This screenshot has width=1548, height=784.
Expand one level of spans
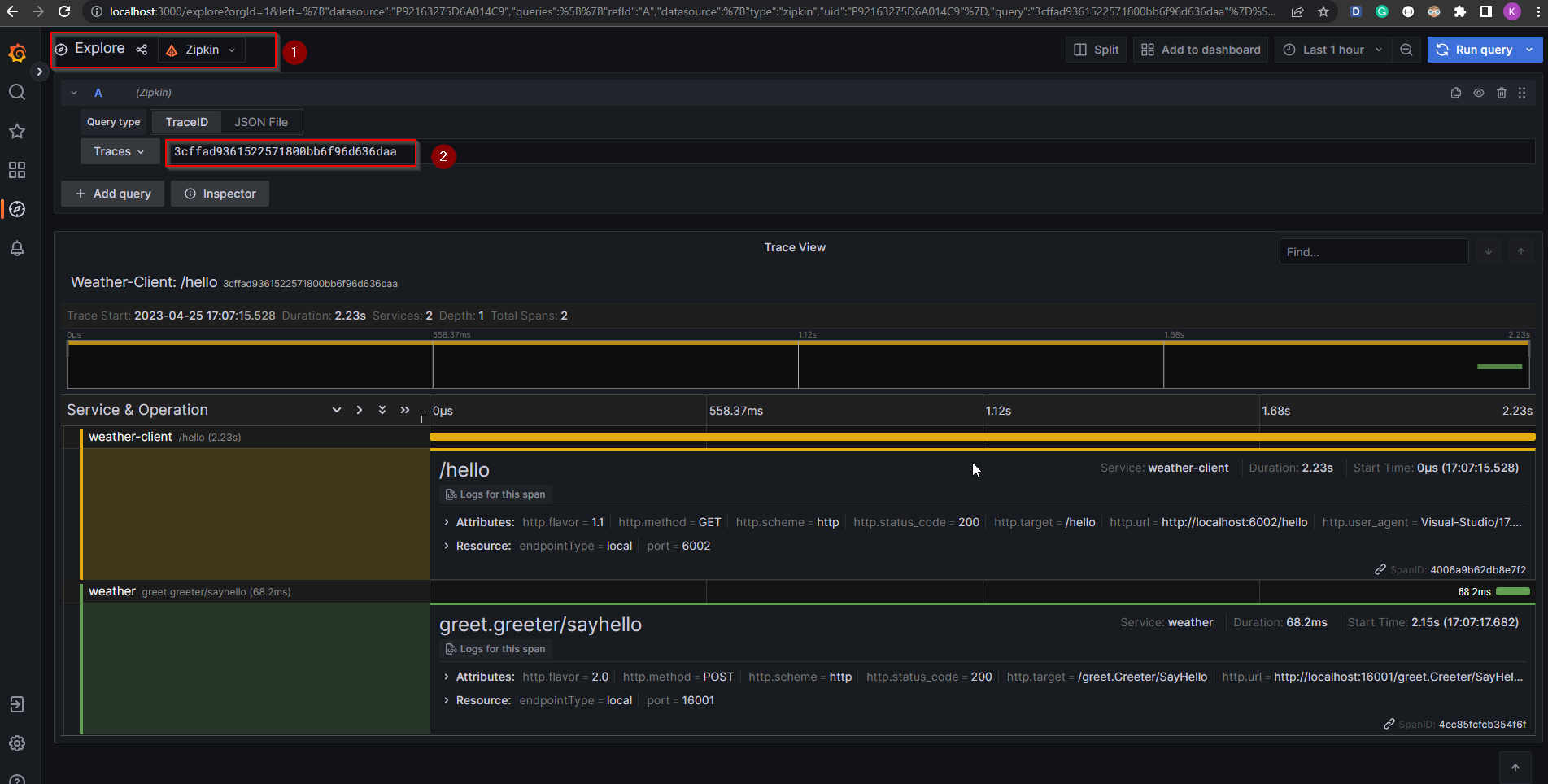337,410
